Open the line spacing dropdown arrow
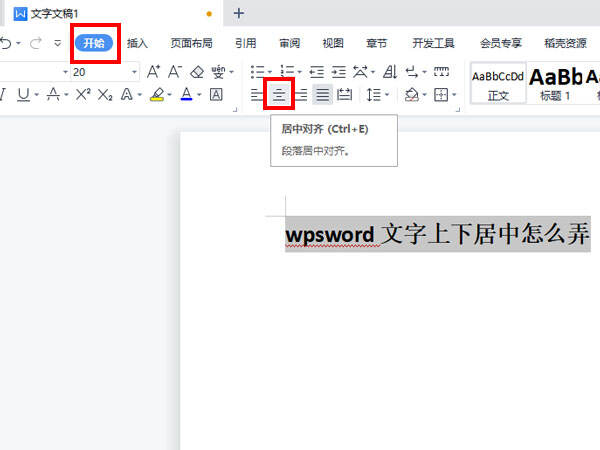This screenshot has height=450, width=600. (x=387, y=95)
